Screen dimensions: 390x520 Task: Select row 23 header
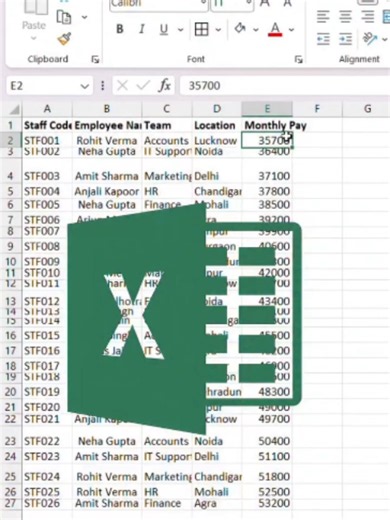pos(11,438)
